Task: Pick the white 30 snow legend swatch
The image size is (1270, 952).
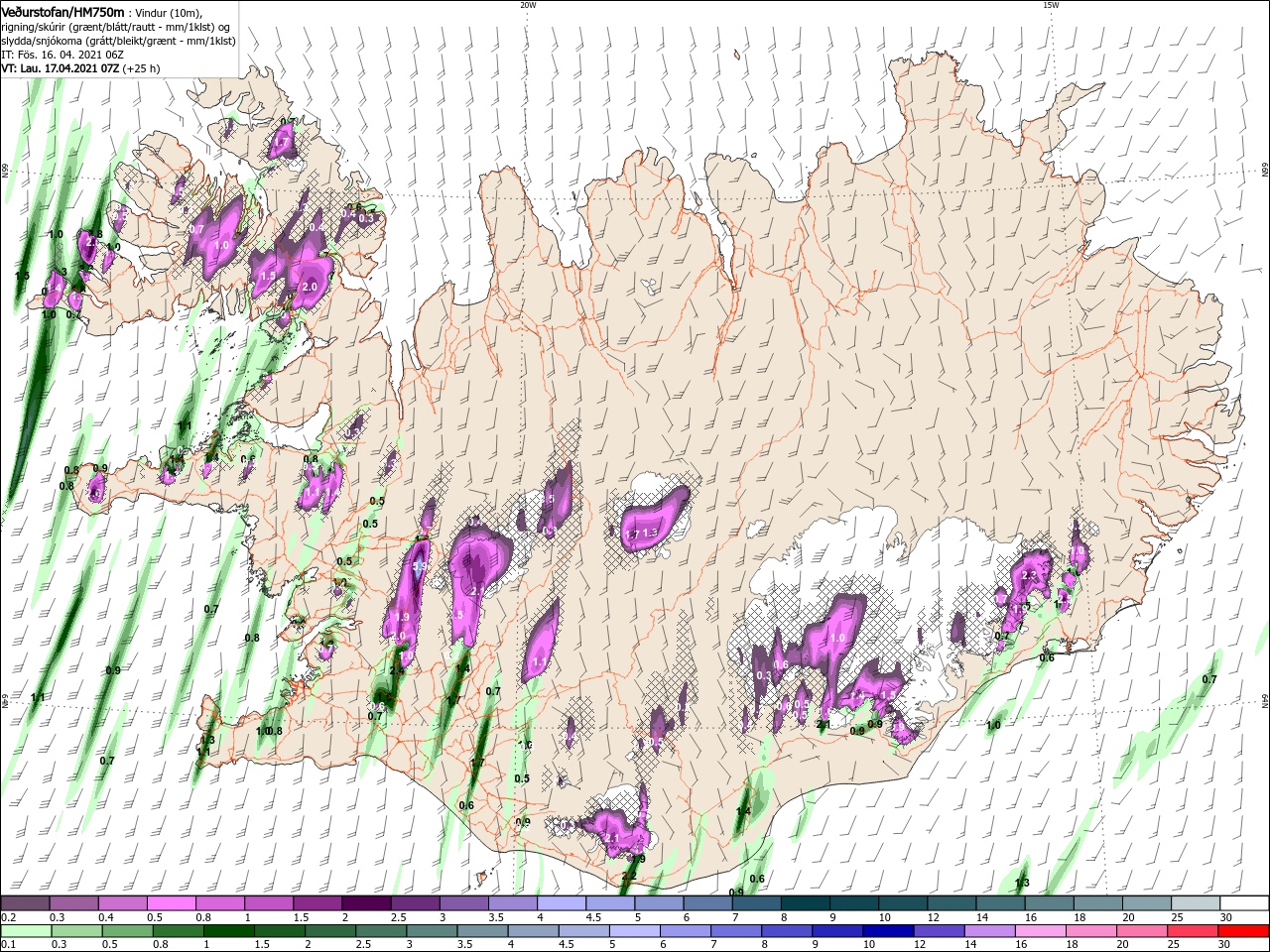Action: [1244, 903]
